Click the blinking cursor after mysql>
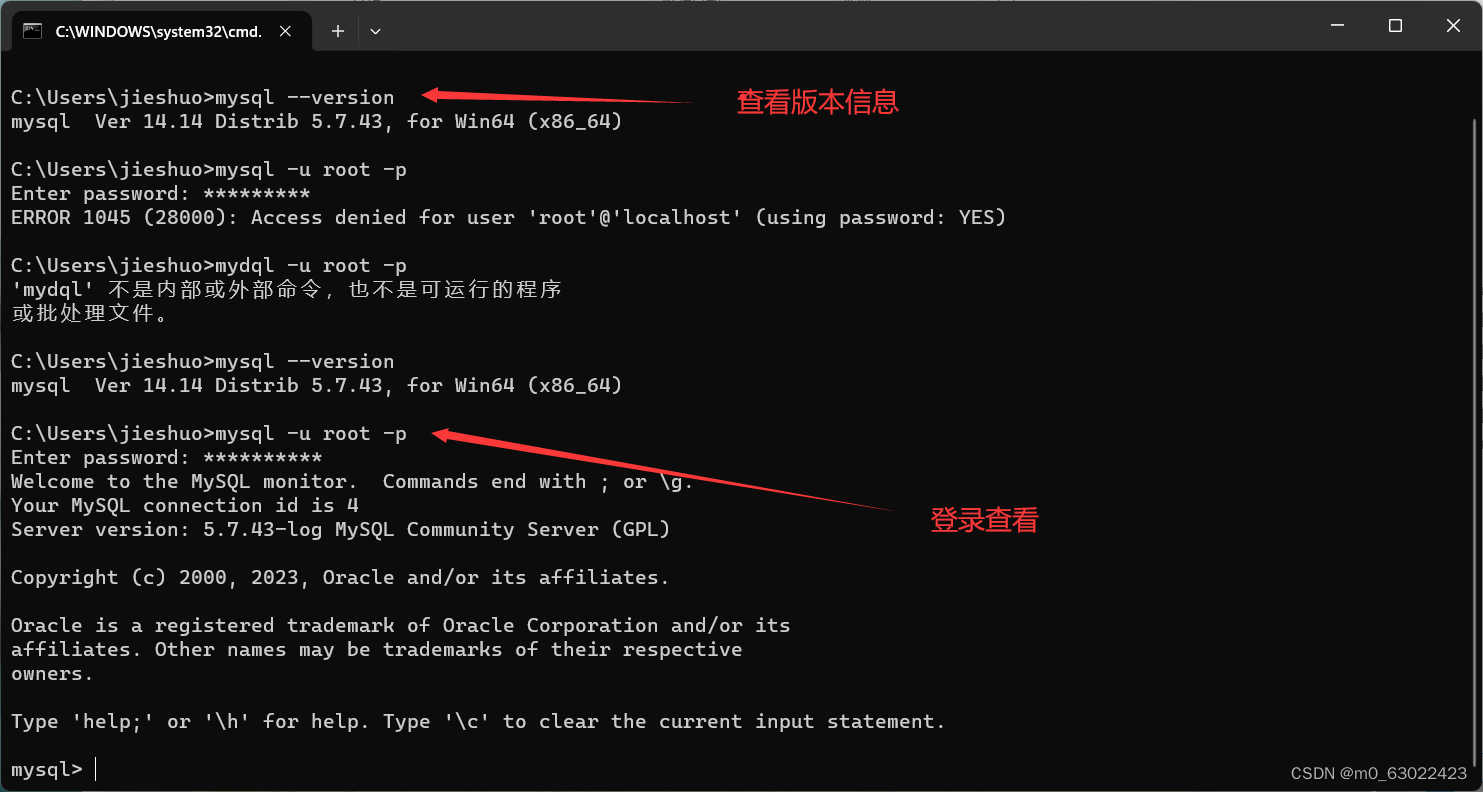 click(x=95, y=768)
